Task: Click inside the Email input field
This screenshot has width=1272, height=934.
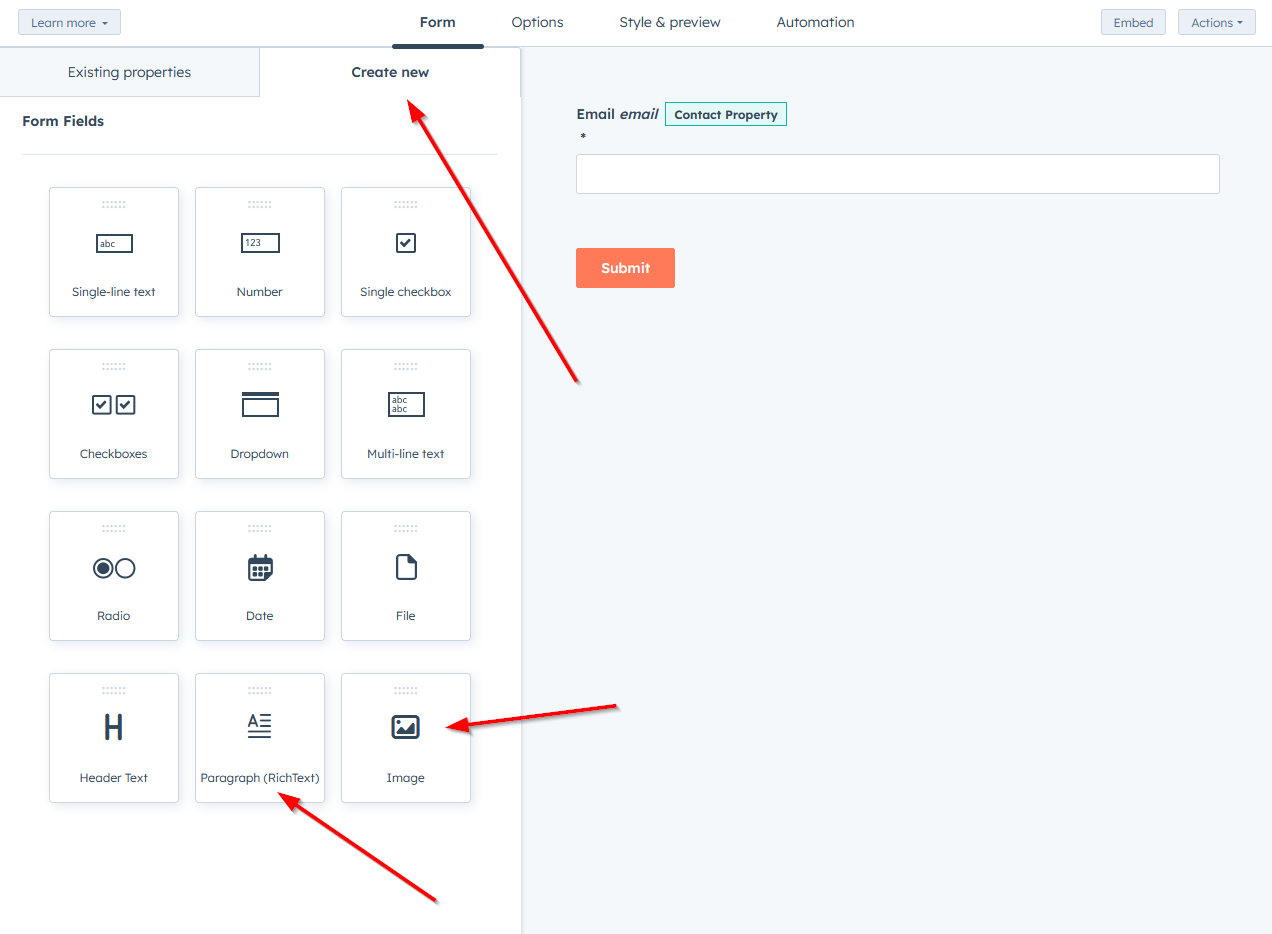Action: pyautogui.click(x=897, y=173)
